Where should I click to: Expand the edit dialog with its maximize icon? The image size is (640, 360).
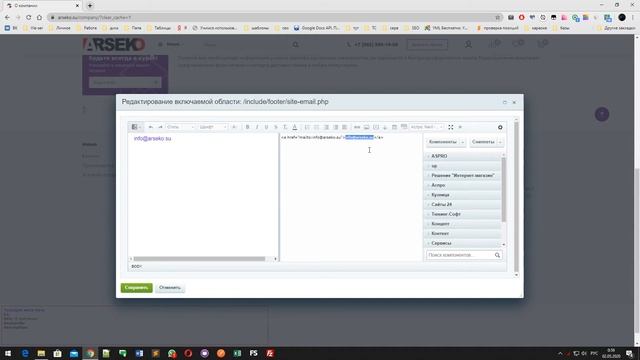point(505,102)
